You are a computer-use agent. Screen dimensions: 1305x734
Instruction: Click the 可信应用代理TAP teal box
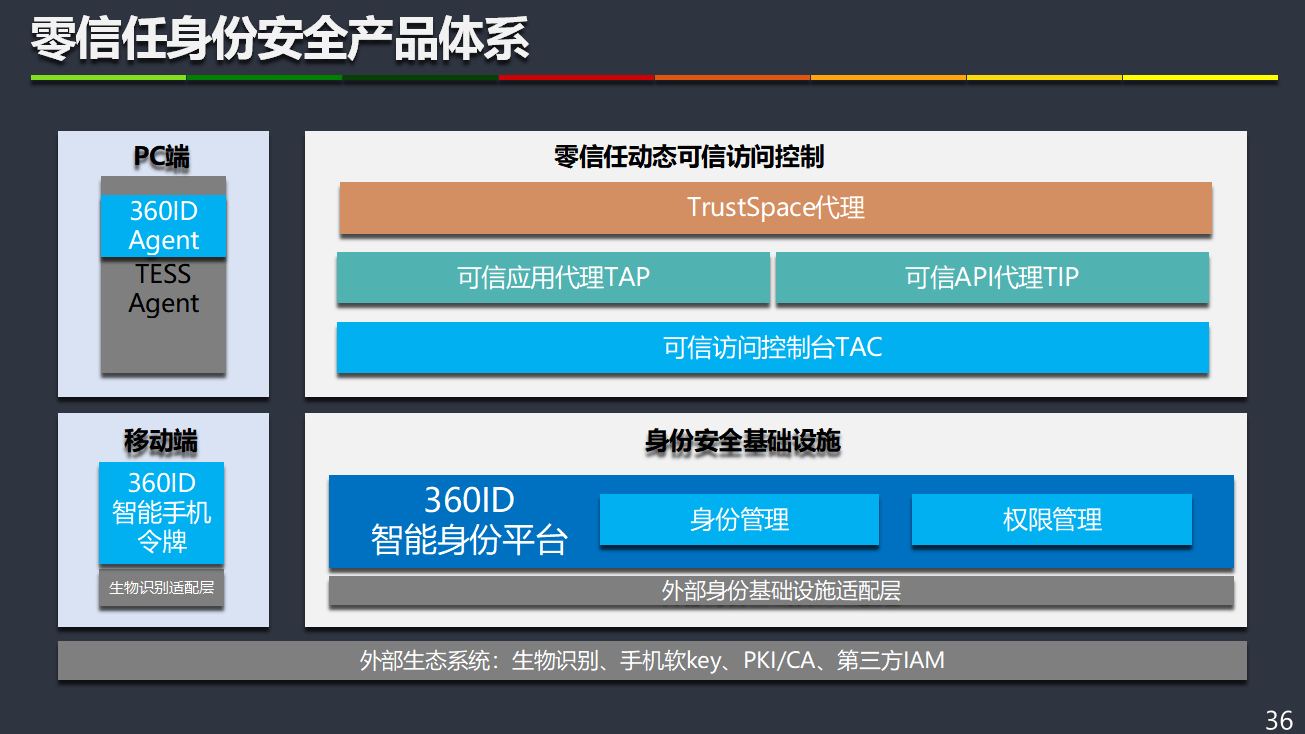tap(553, 277)
